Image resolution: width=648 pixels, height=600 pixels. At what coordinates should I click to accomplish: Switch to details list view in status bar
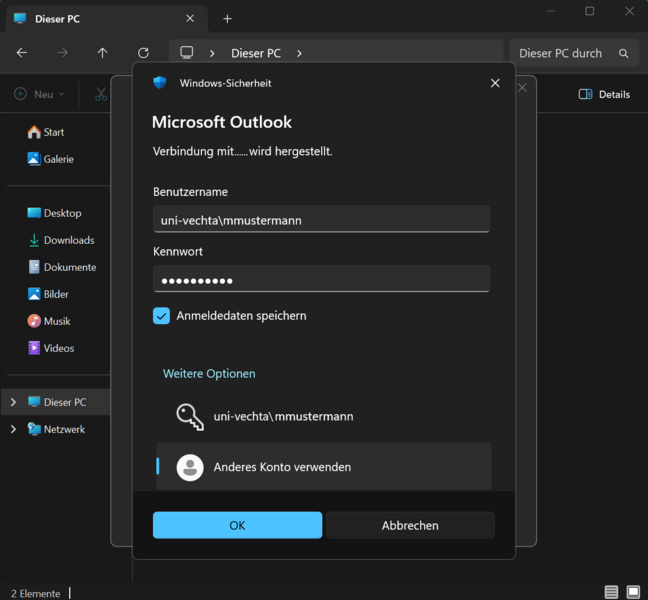click(611, 592)
